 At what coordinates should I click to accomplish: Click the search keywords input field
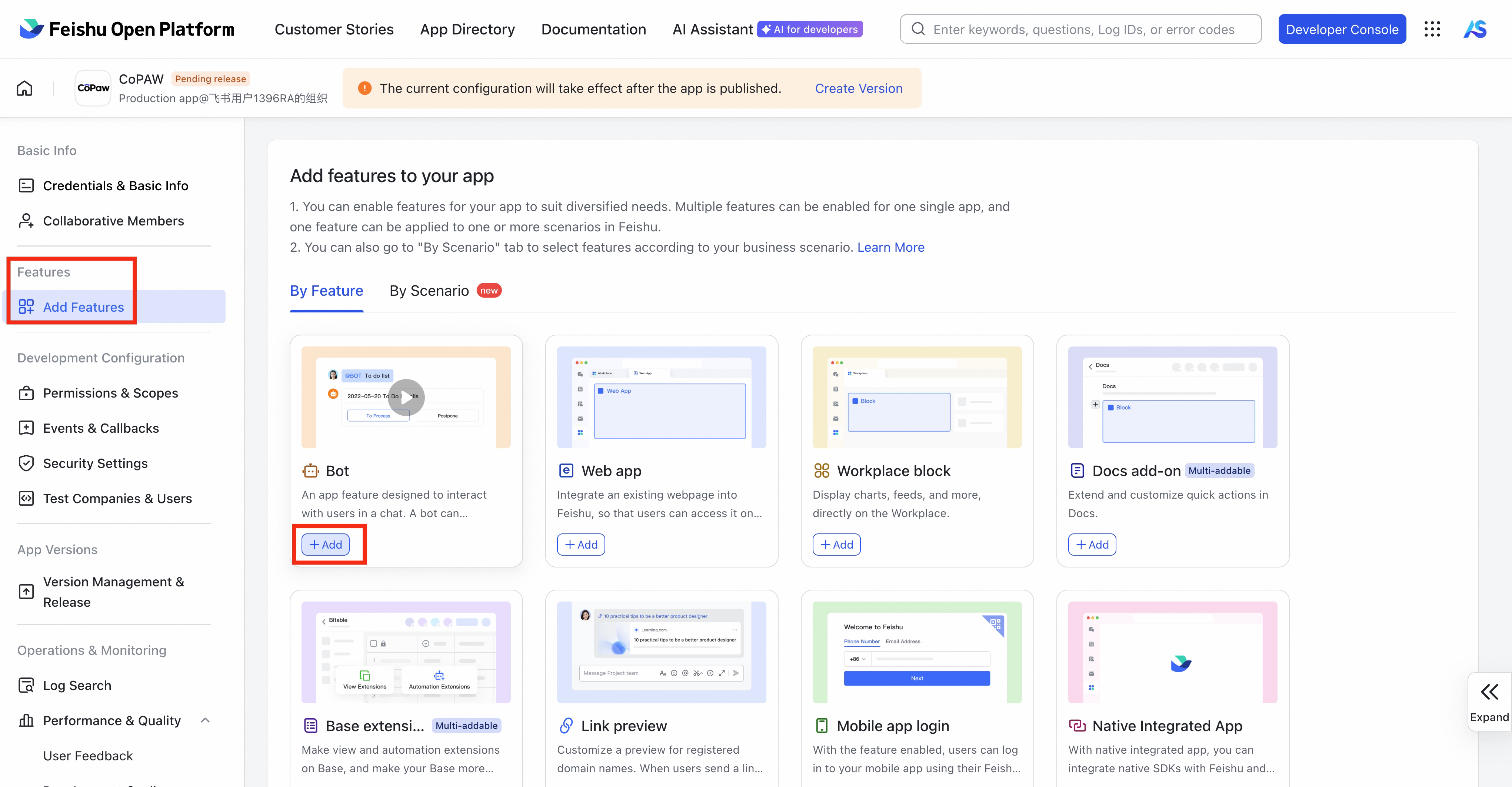1083,29
